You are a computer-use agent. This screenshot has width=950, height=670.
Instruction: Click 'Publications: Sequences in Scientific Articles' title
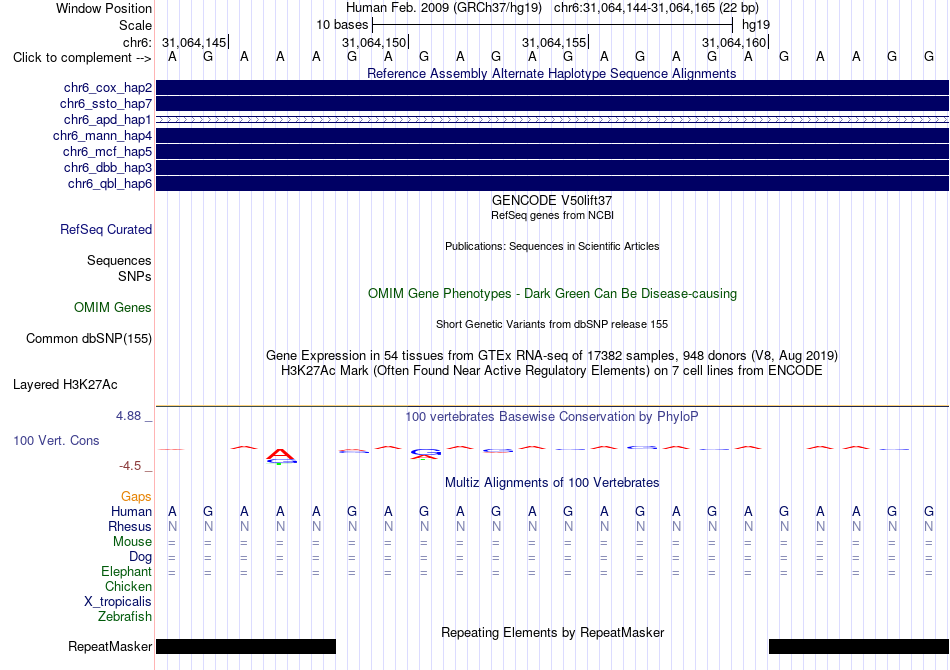pyautogui.click(x=552, y=246)
